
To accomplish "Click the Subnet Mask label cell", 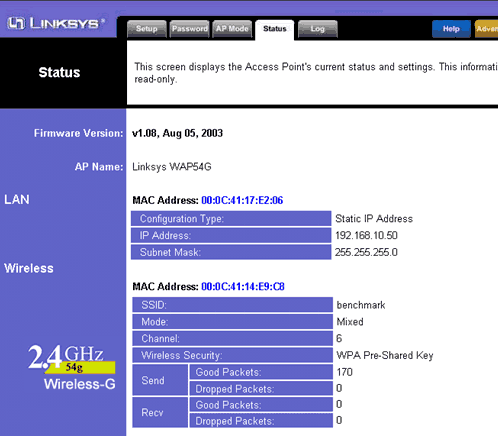I will 231,252.
